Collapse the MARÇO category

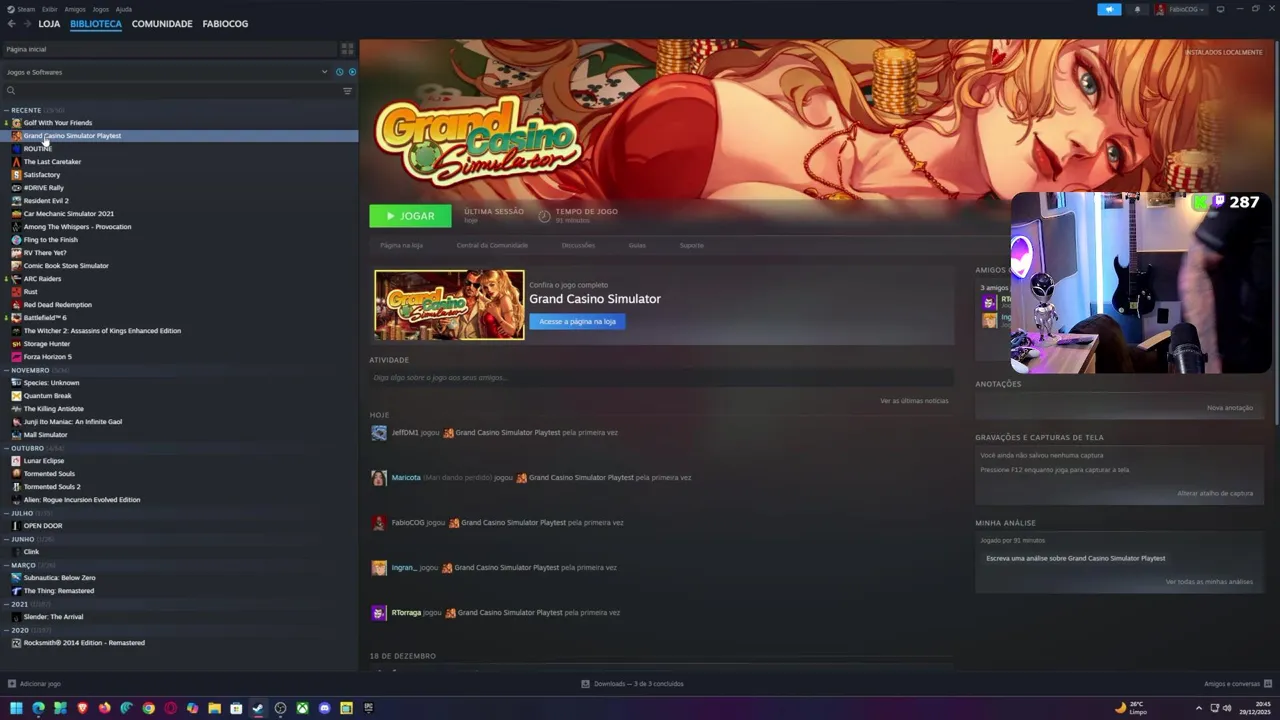(6, 565)
